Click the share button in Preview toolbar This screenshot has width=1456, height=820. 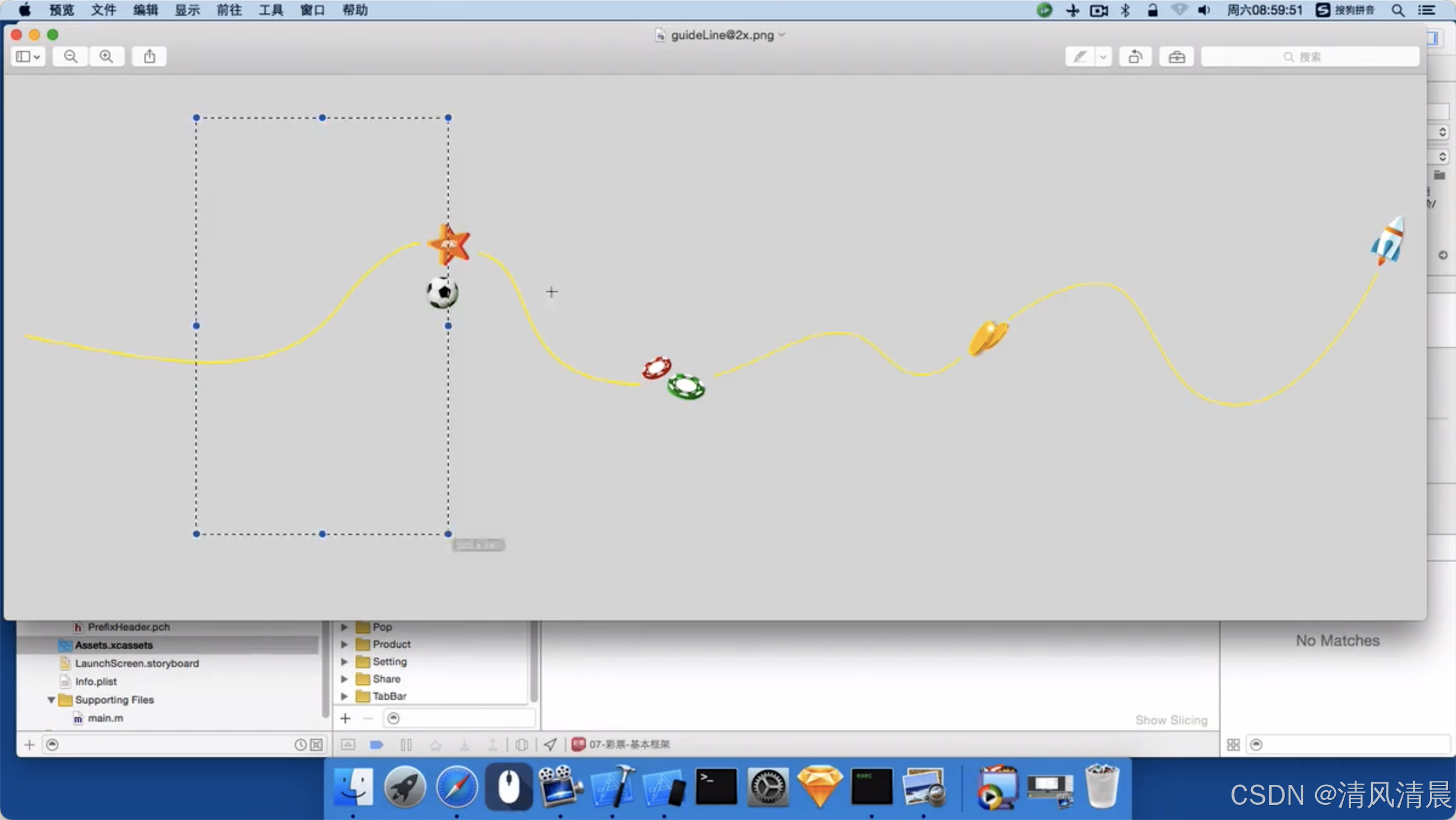[149, 56]
